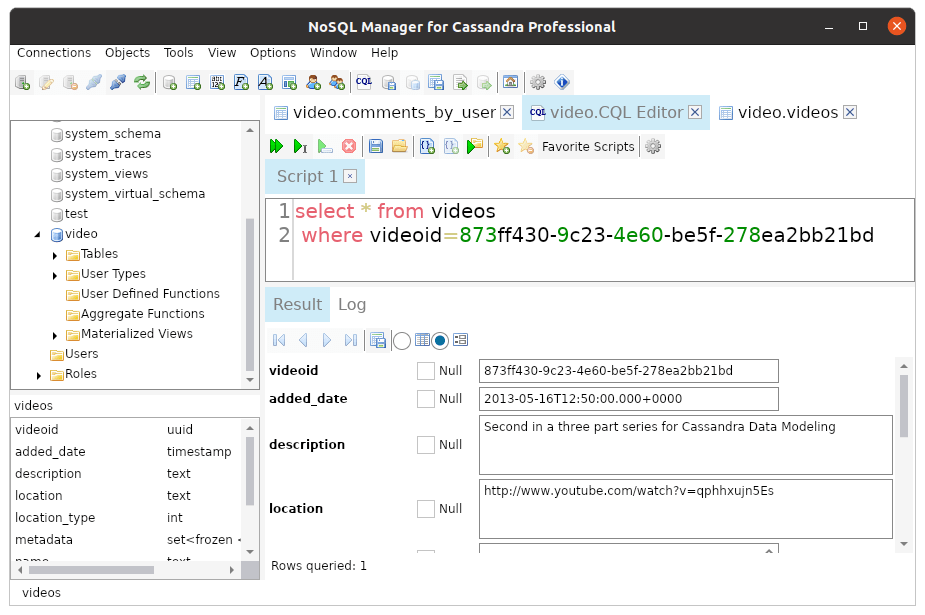Tick the Null box next to description
The image size is (925, 615).
[426, 445]
